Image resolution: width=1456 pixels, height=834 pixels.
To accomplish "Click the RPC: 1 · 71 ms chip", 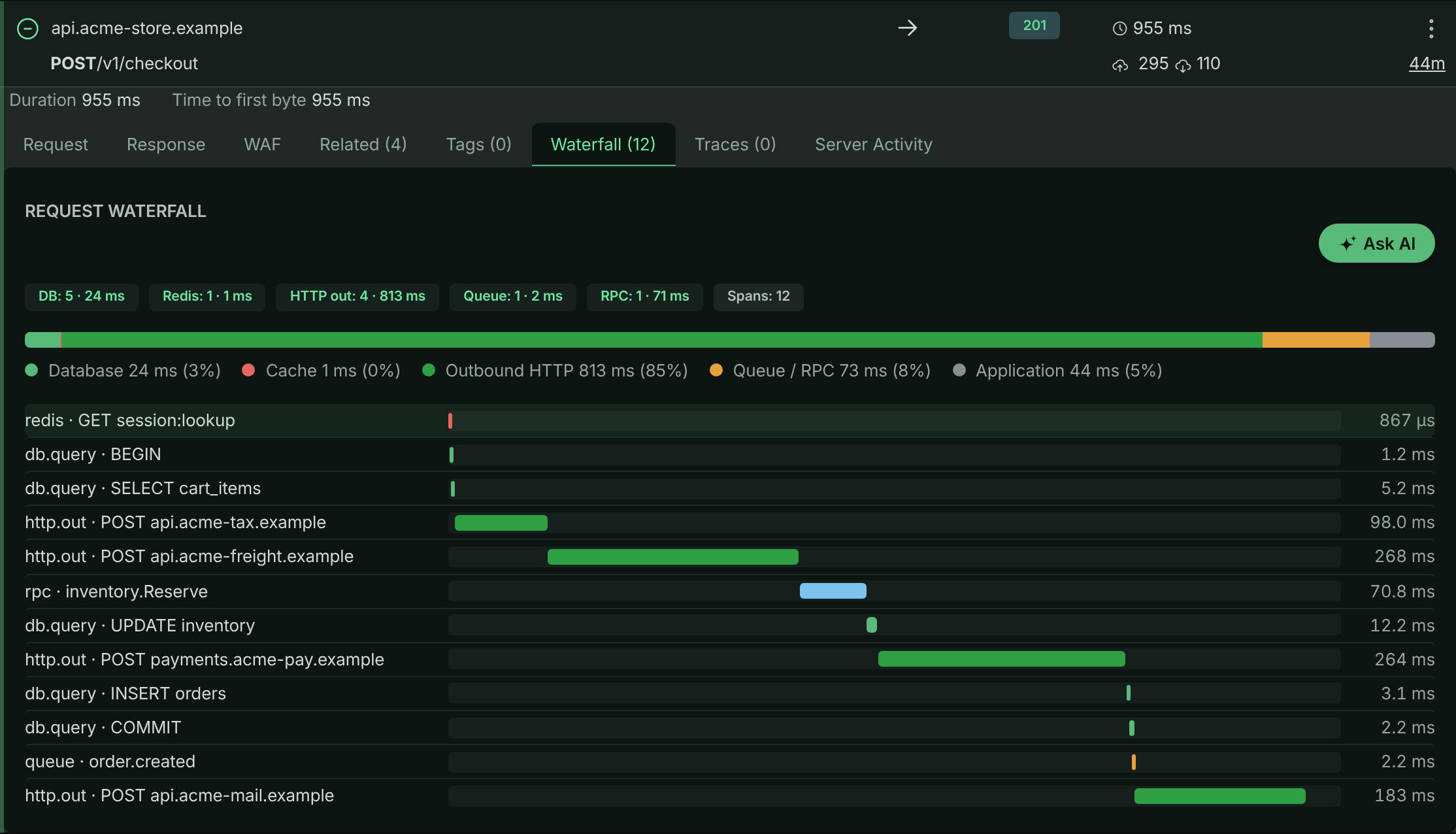I will (645, 297).
